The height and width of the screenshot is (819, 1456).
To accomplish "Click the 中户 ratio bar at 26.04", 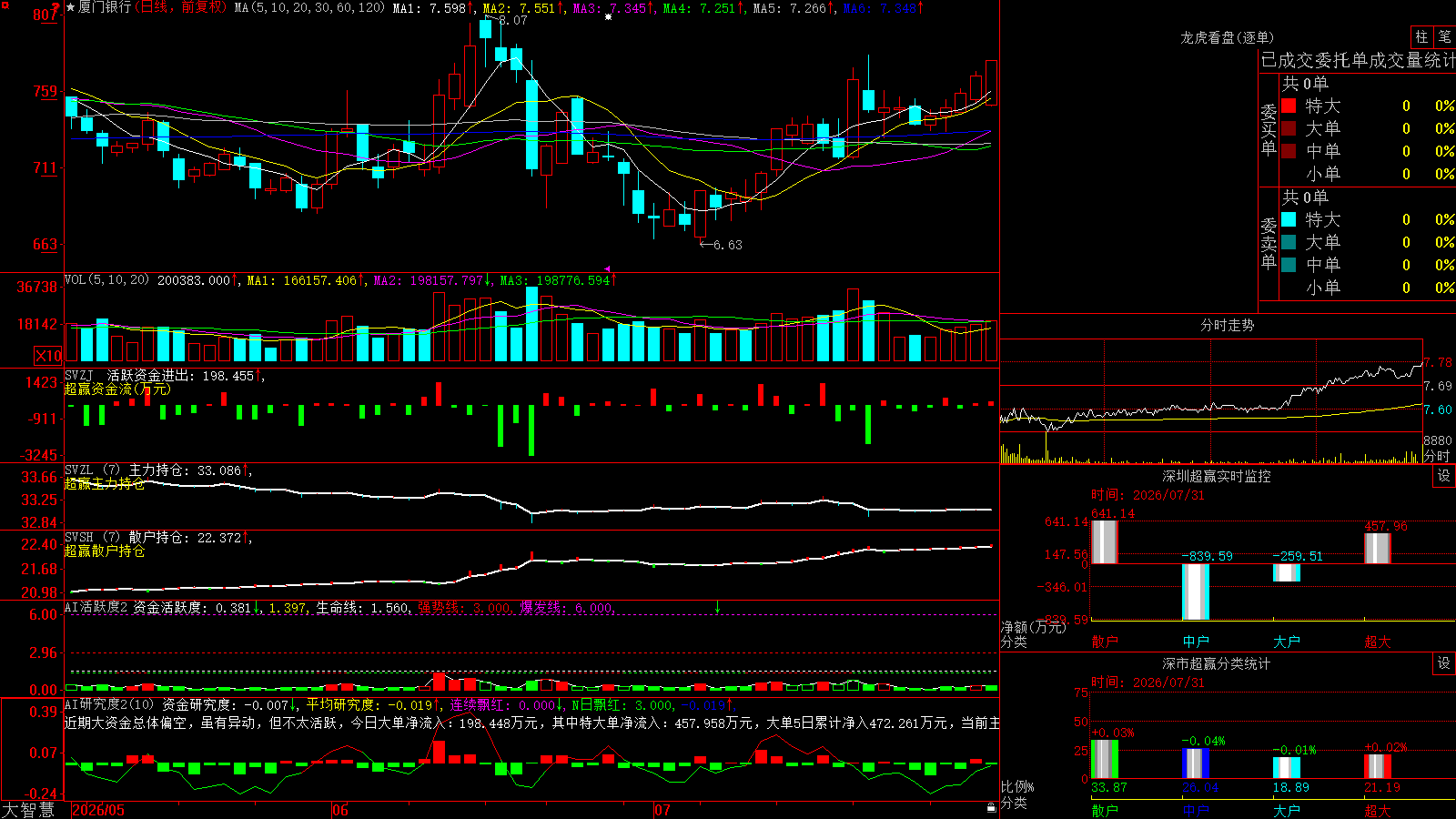I will [x=1195, y=763].
